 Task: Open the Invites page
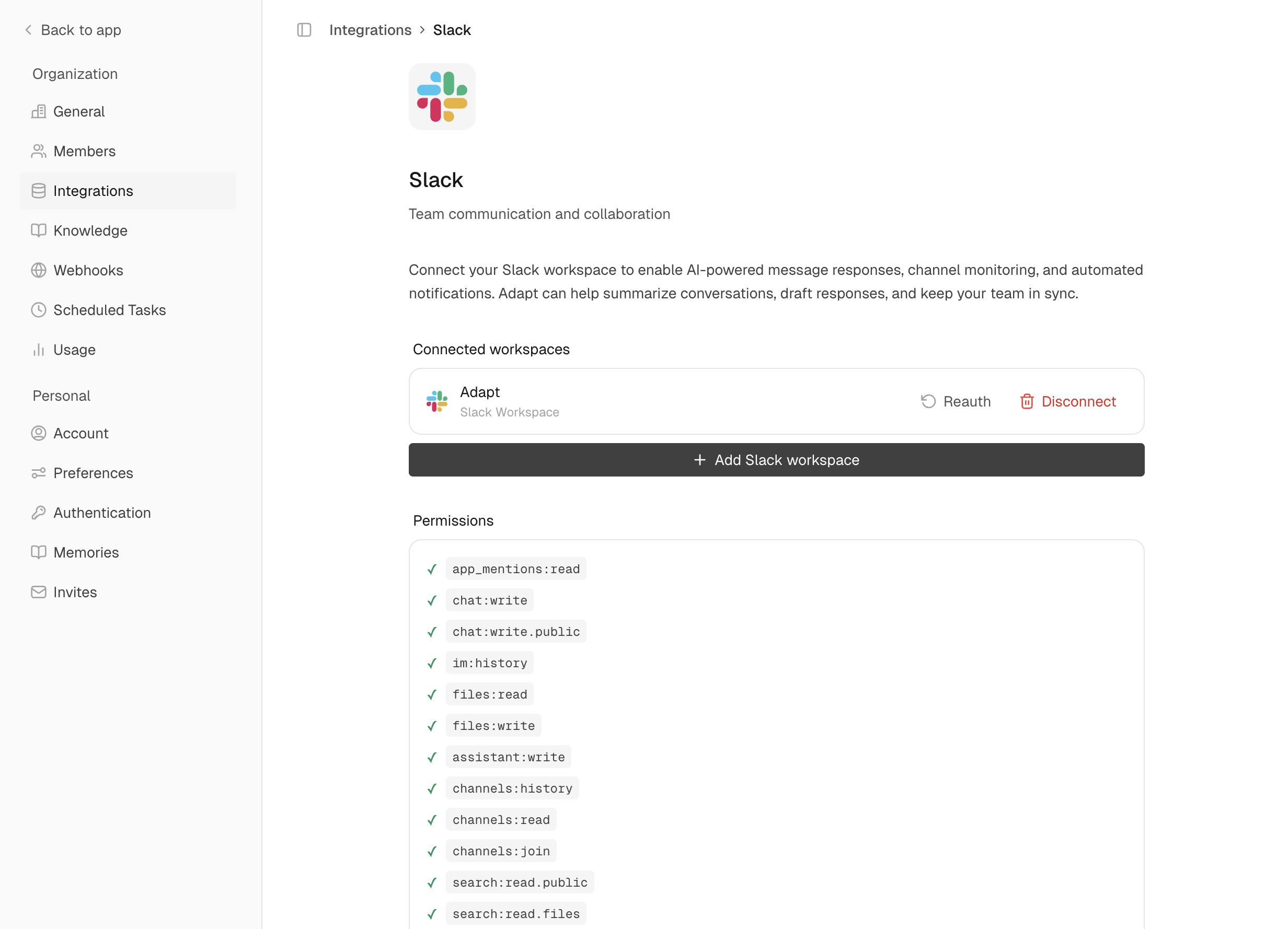coord(128,592)
